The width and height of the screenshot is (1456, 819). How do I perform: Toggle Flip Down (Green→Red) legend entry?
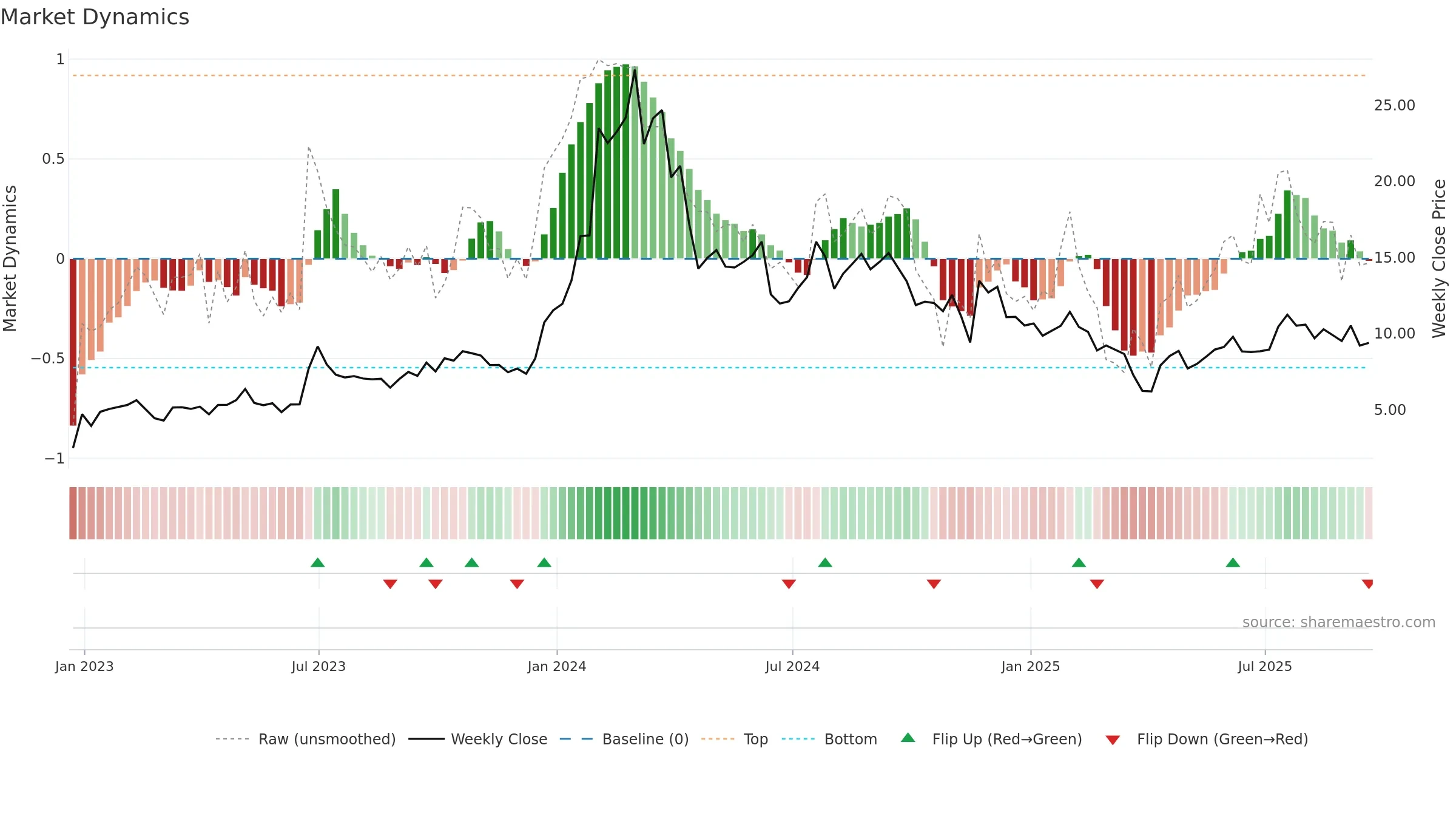point(1207,739)
